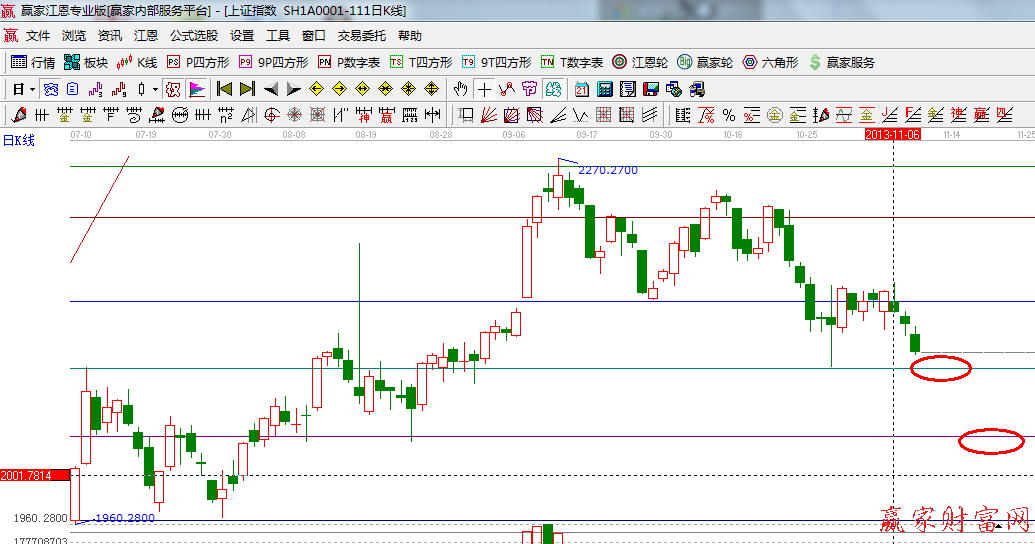The image size is (1035, 544).
Task: Expand the 日 period dropdown arrow
Action: click(x=32, y=89)
